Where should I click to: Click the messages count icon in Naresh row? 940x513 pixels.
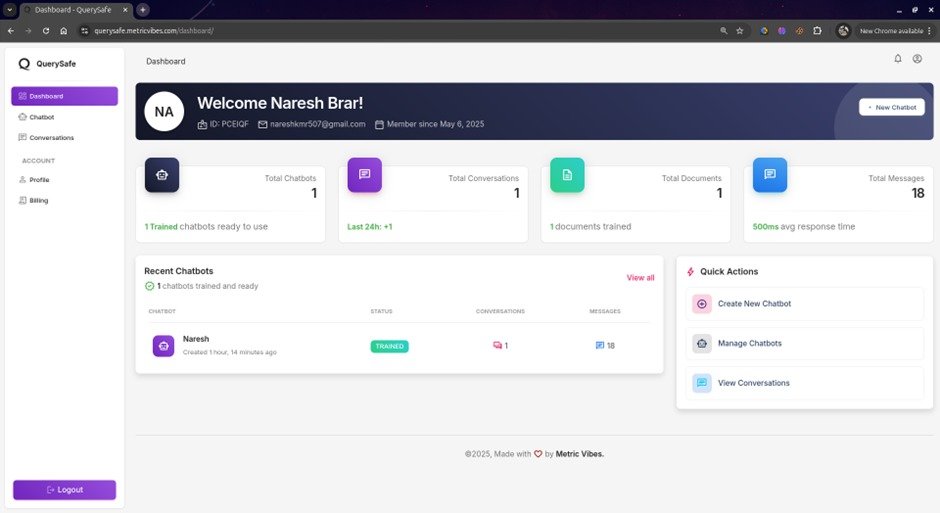pos(599,345)
